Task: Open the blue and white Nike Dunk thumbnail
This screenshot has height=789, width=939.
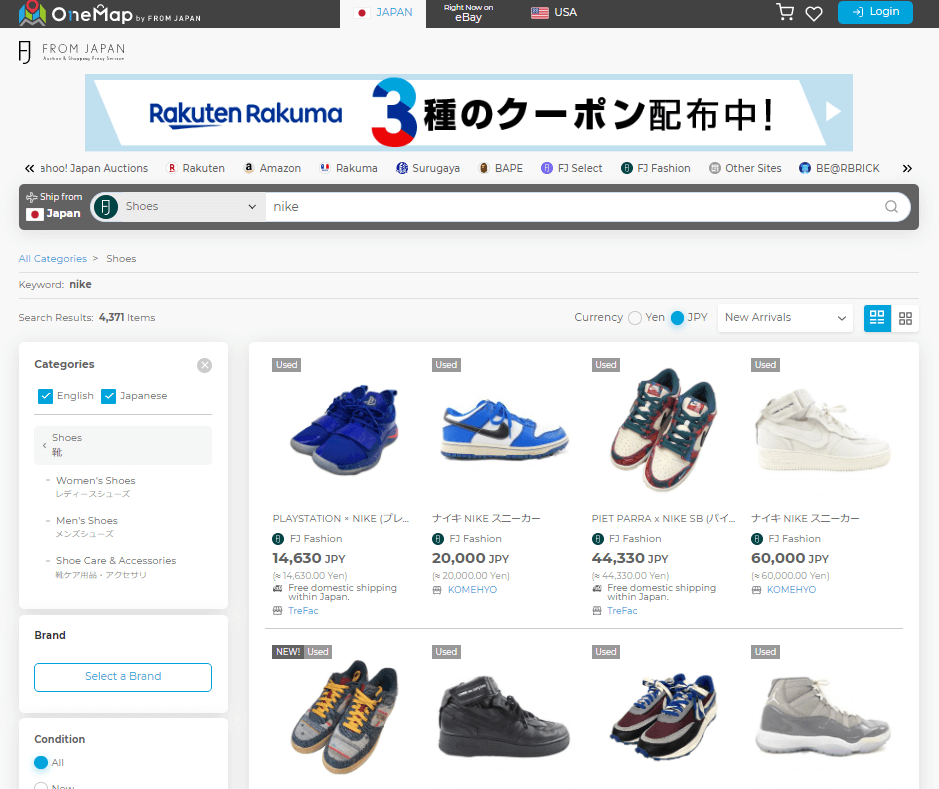Action: [x=504, y=430]
